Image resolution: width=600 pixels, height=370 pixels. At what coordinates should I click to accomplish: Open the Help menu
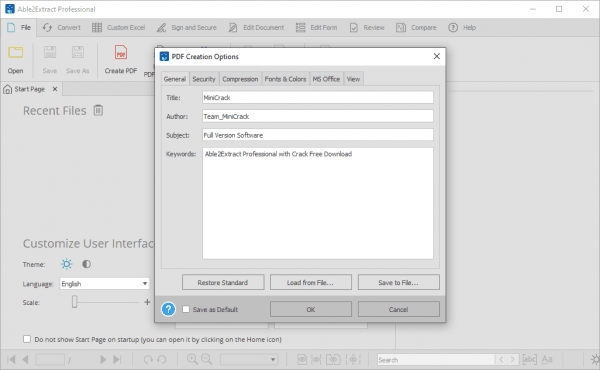(462, 28)
